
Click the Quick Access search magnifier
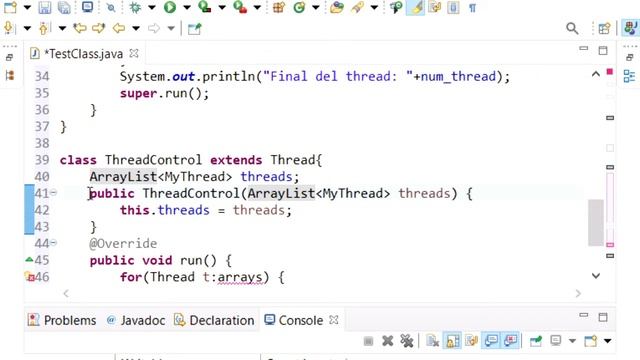(572, 28)
